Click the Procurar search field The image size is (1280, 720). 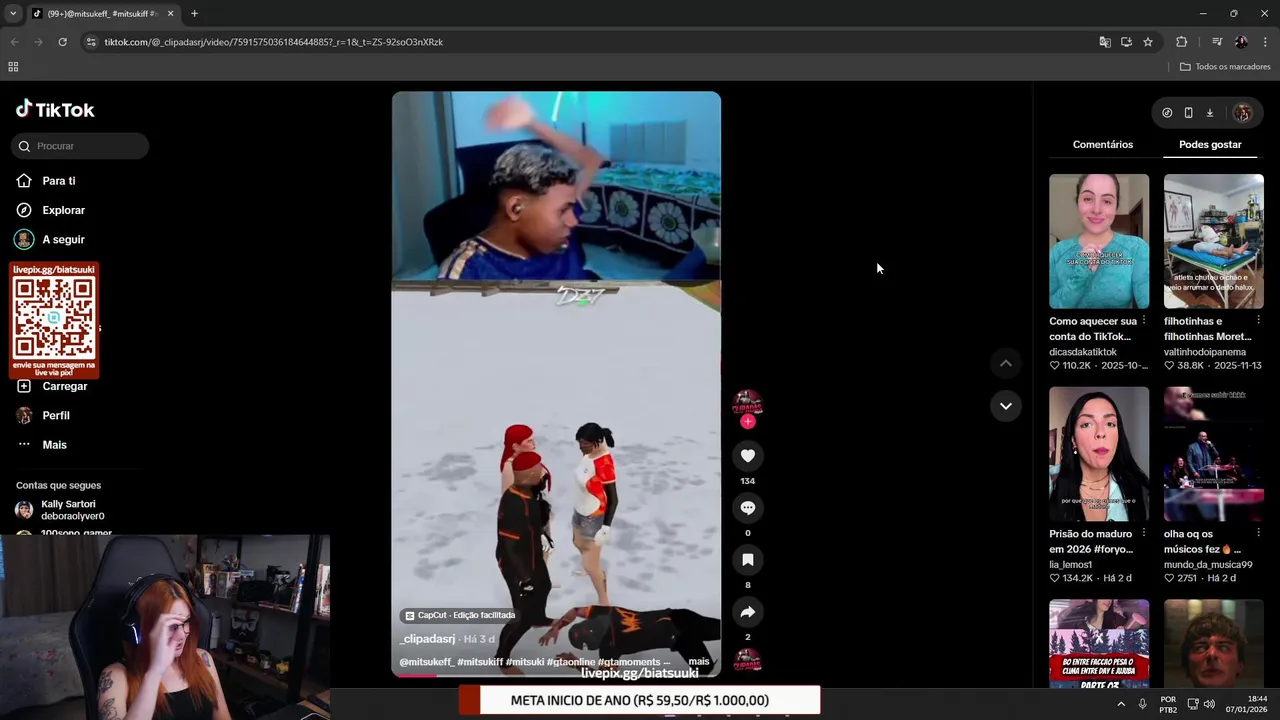pos(80,146)
